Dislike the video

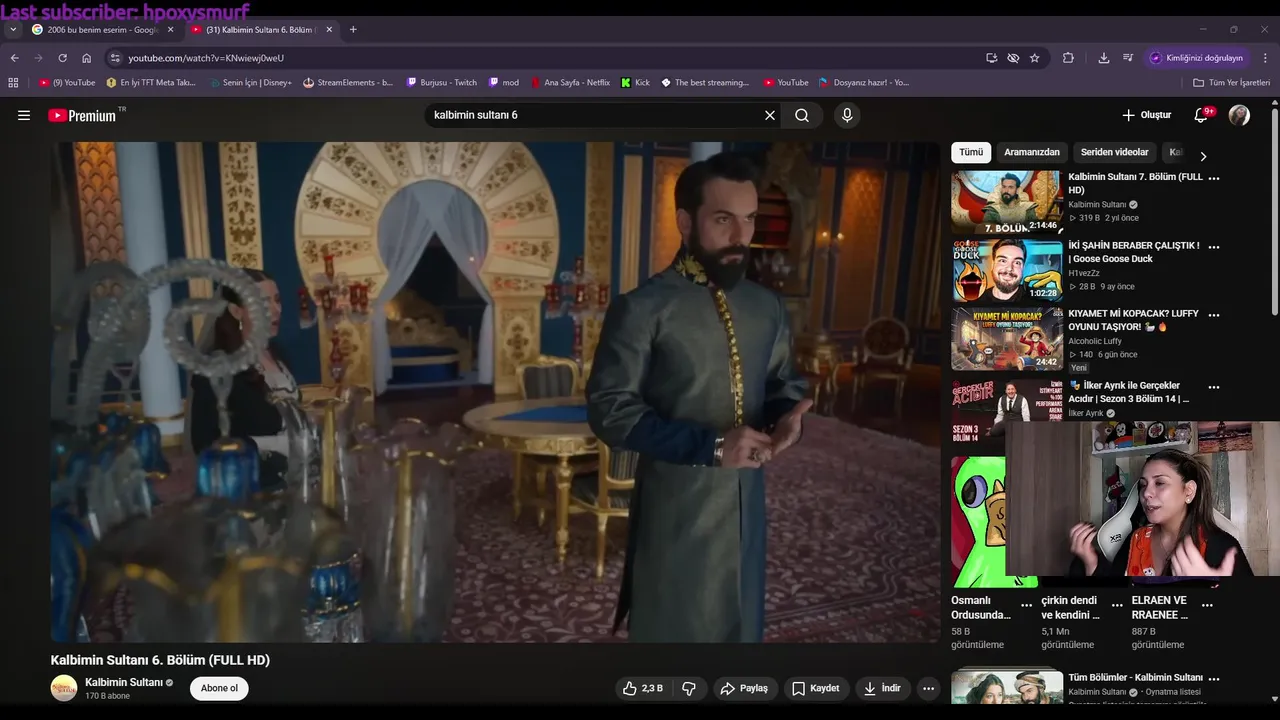click(x=689, y=688)
